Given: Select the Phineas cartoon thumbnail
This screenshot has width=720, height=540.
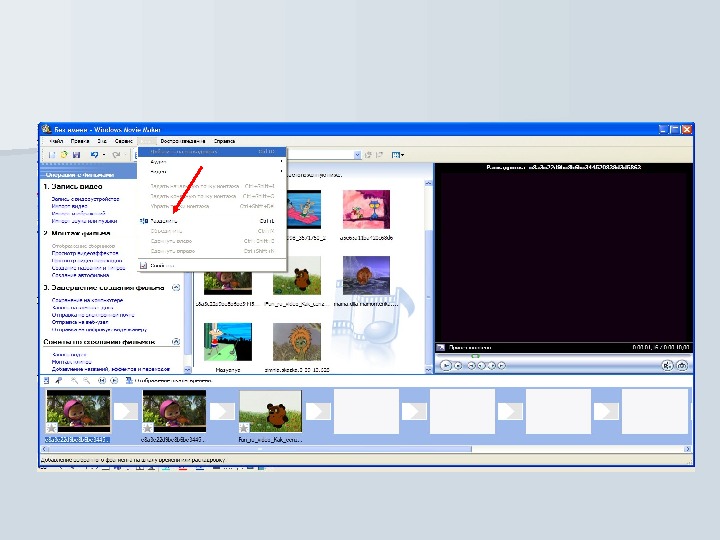Looking at the screenshot, I should (228, 342).
